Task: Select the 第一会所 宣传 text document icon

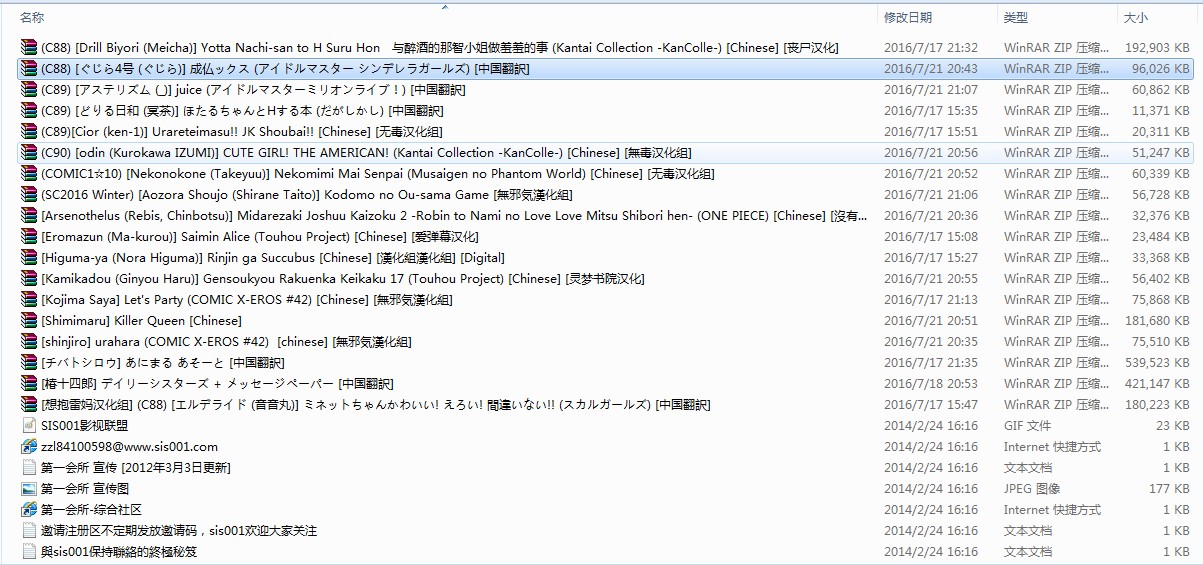Action: pos(29,468)
